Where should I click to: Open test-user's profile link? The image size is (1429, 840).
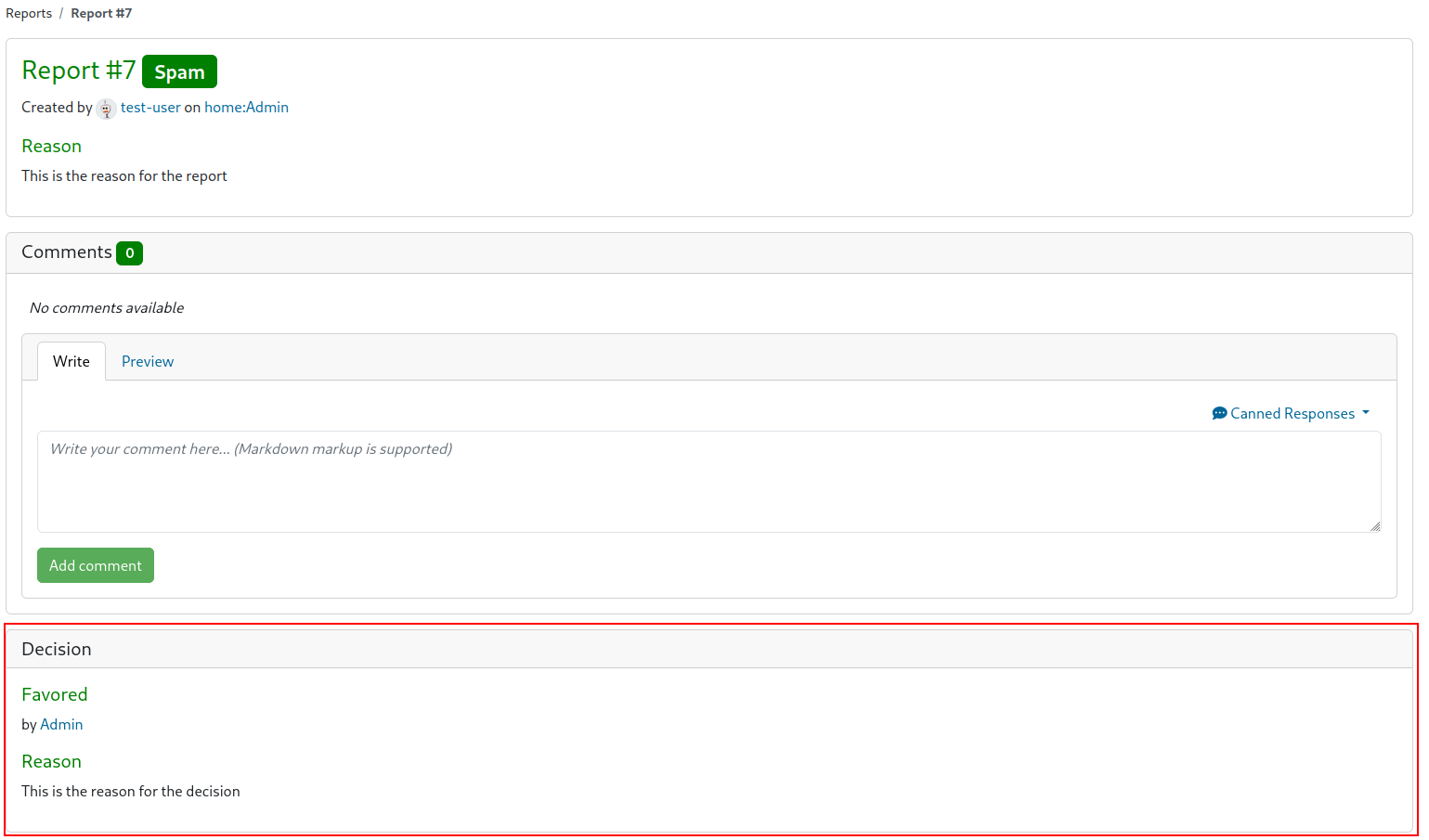tap(150, 107)
